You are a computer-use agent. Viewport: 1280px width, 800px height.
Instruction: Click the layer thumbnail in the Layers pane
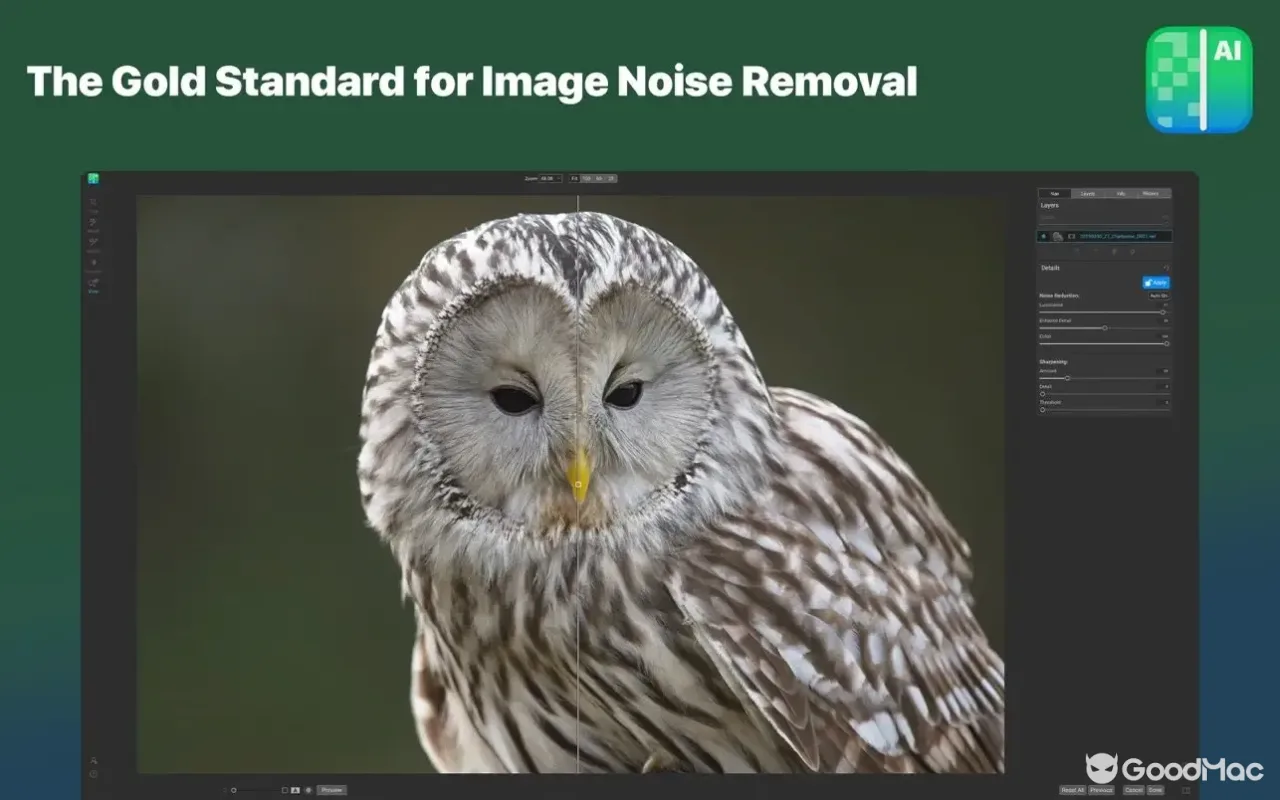pos(1058,237)
